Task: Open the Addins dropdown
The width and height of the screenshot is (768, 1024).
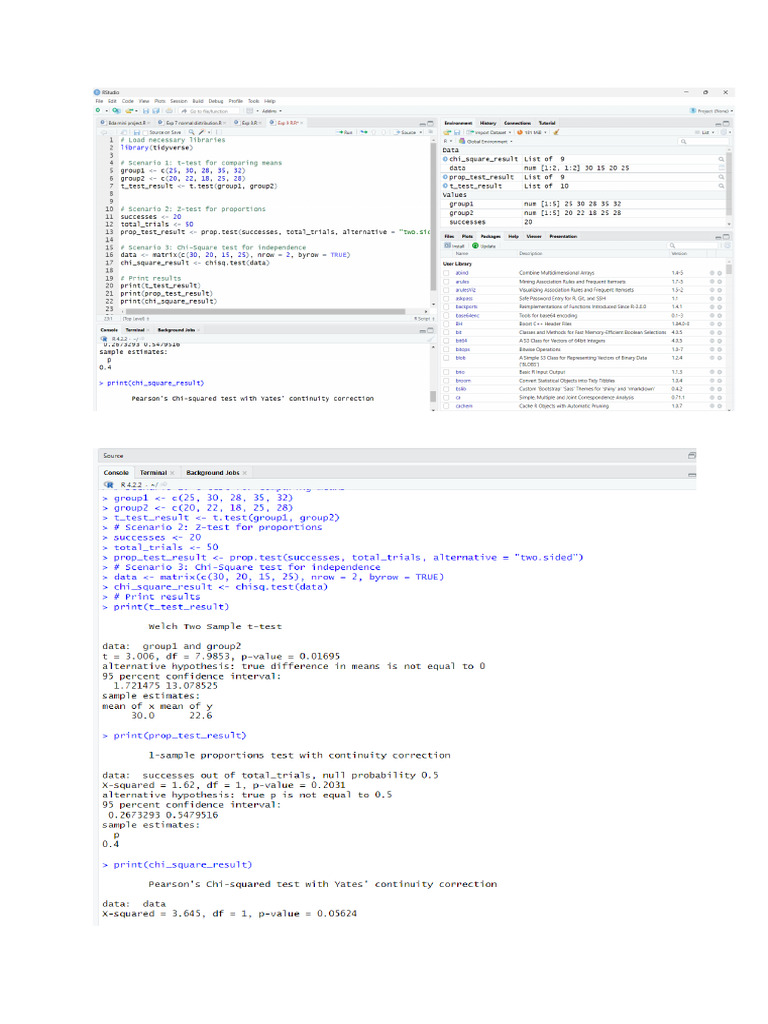Action: (x=272, y=111)
